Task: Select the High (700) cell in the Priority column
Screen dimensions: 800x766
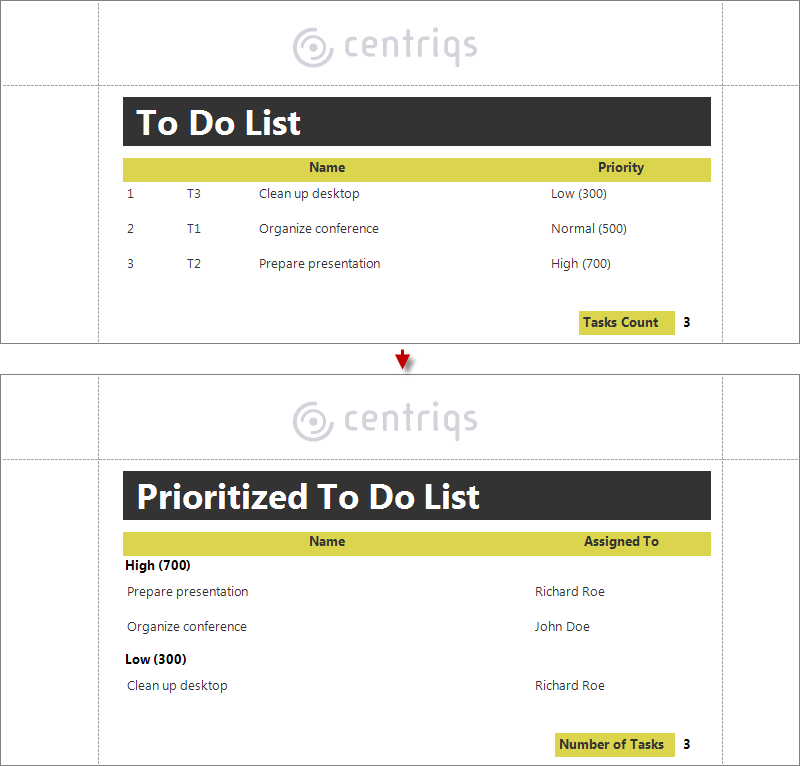Action: 581,264
